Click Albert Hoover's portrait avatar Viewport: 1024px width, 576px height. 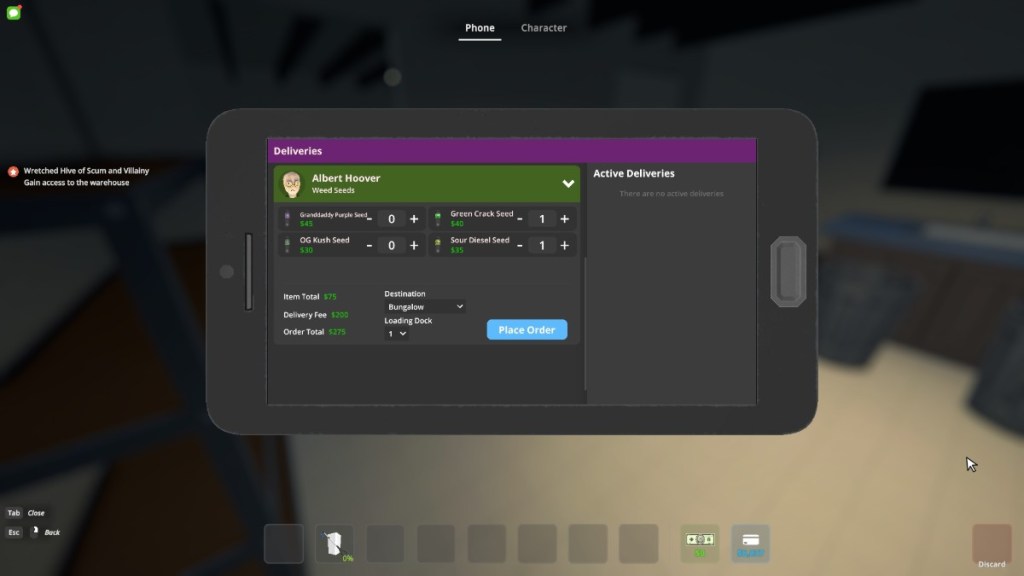(x=292, y=184)
